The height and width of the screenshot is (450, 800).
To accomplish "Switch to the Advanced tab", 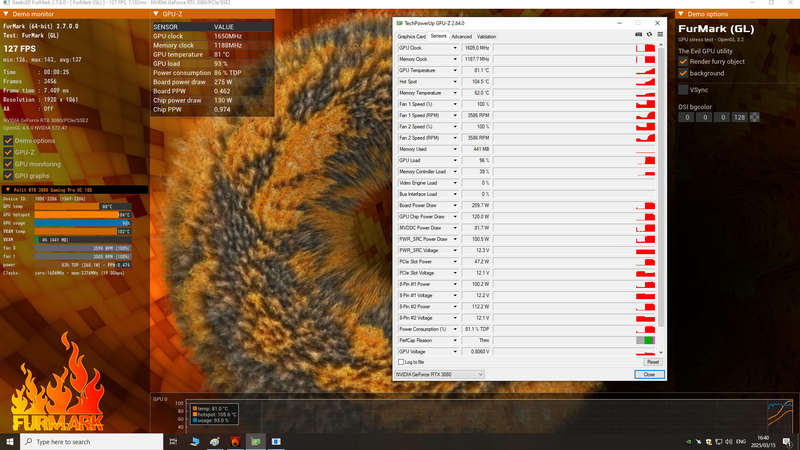I will (x=461, y=37).
